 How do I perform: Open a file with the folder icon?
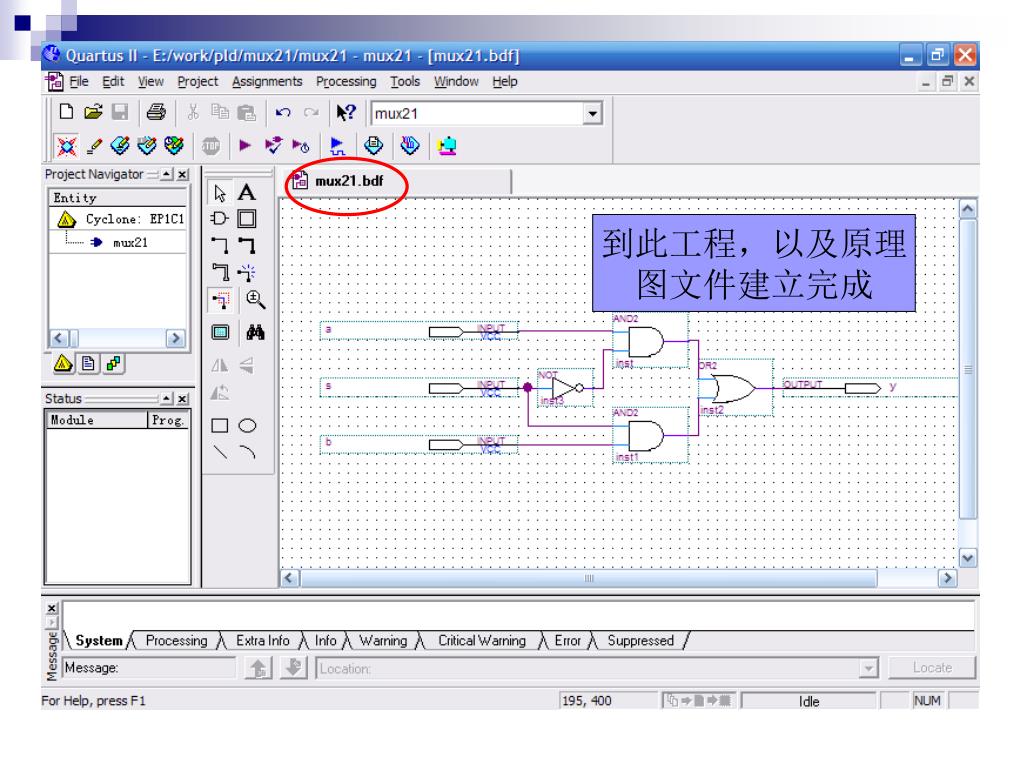(93, 112)
